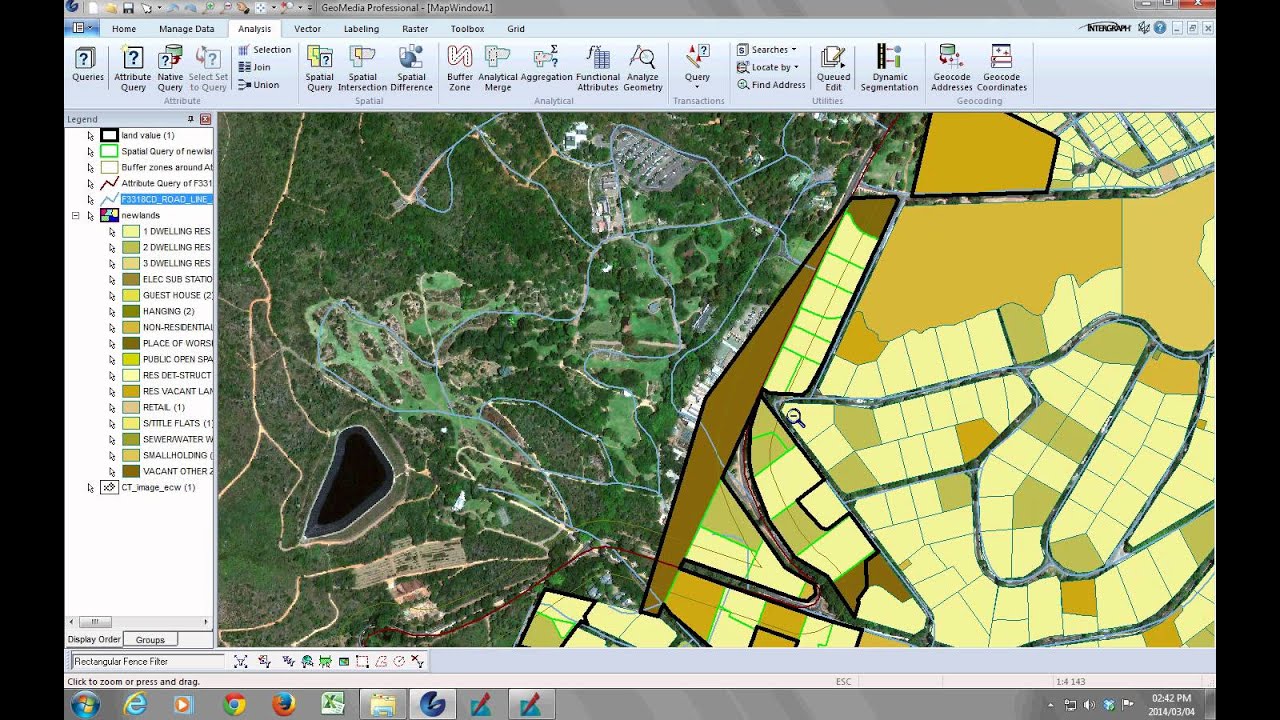Show legend Display Order tab
Screen dimensions: 1280x720
point(94,639)
